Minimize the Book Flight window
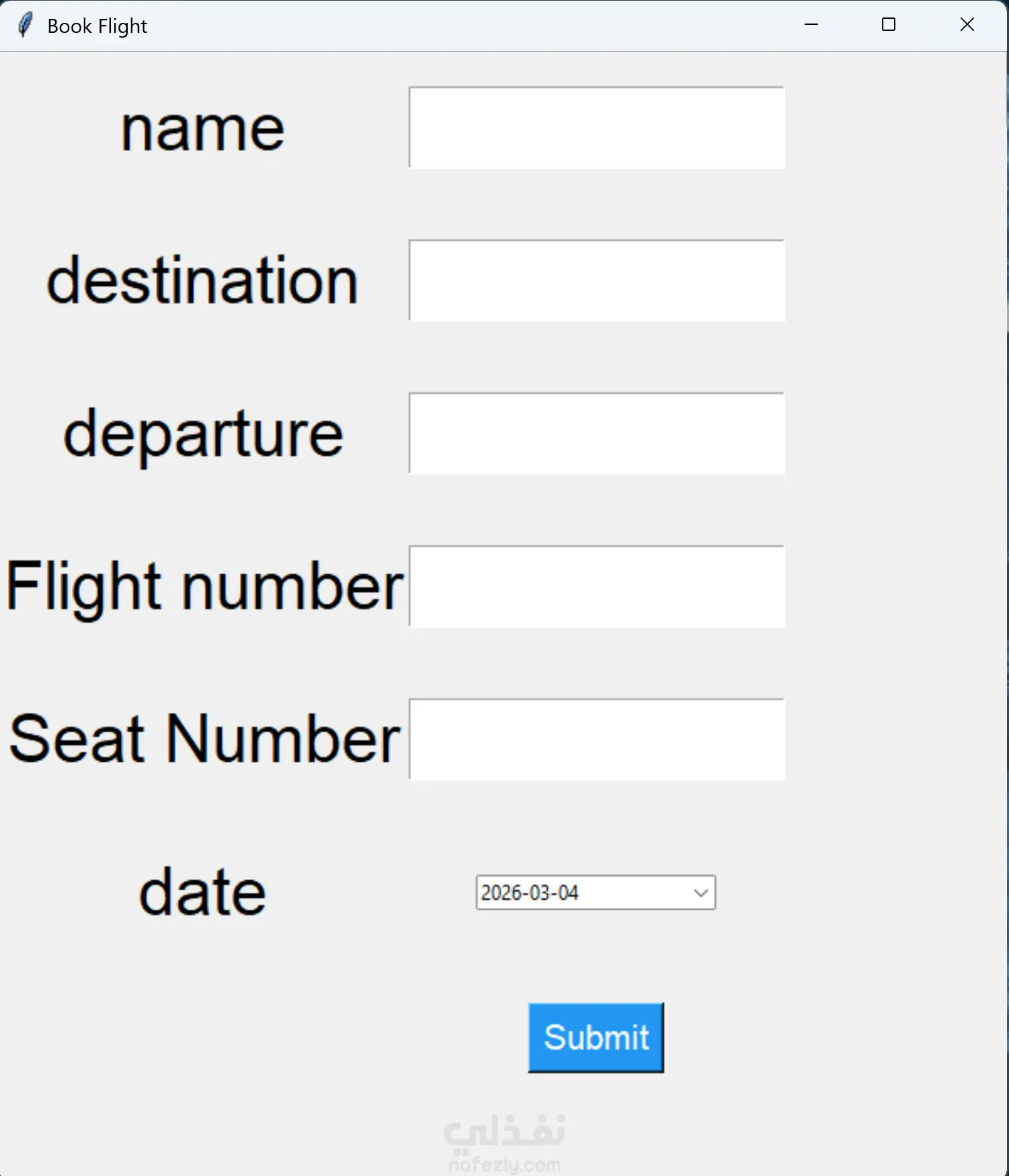Screen dimensions: 1009x1176 pos(811,25)
